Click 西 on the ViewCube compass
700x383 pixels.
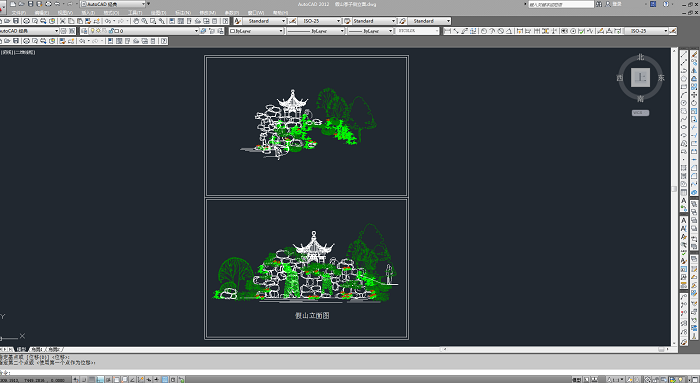620,78
